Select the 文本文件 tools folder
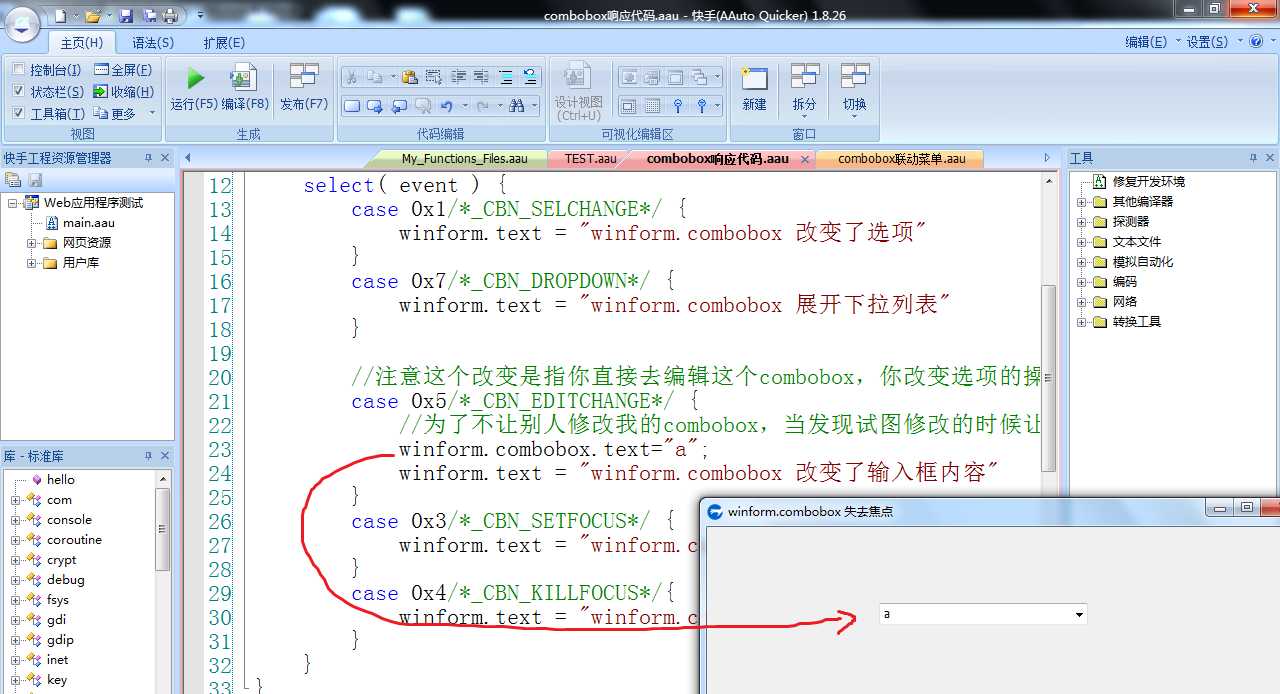1280x694 pixels. click(x=1137, y=242)
